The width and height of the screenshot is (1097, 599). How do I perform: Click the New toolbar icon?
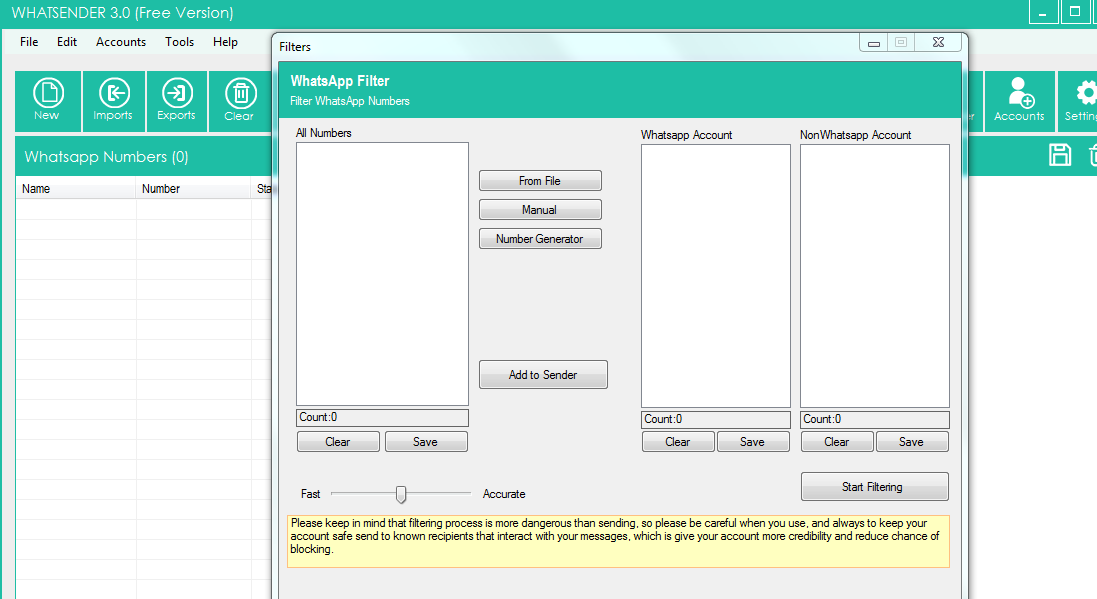pyautogui.click(x=47, y=101)
